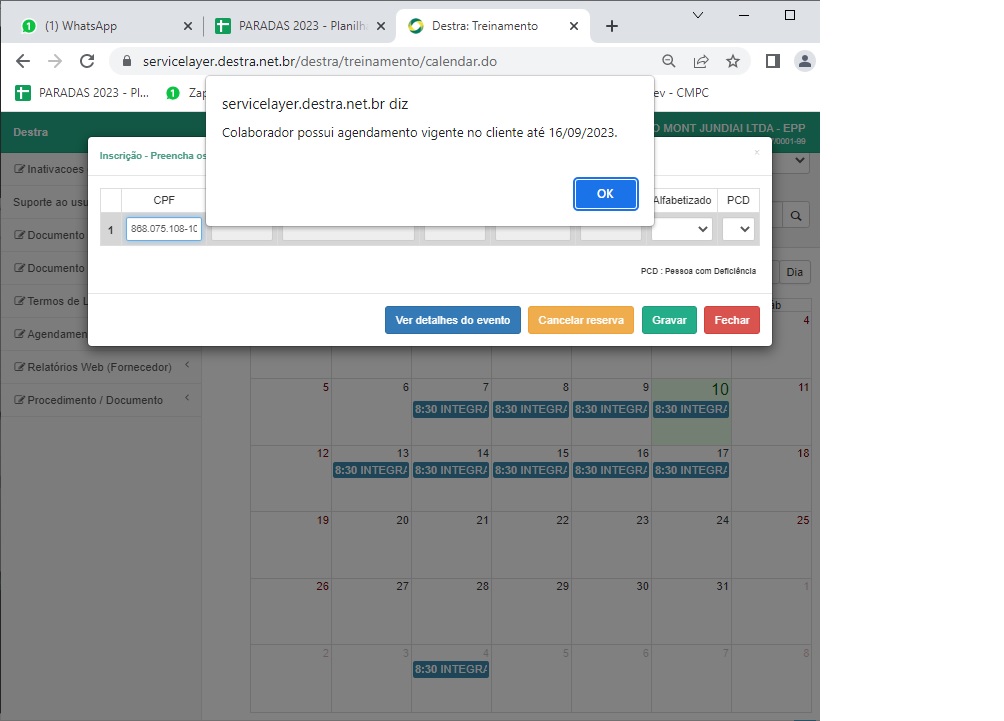Viewport: 1004px width, 721px height.
Task: Open the browser share icon
Action: point(701,61)
